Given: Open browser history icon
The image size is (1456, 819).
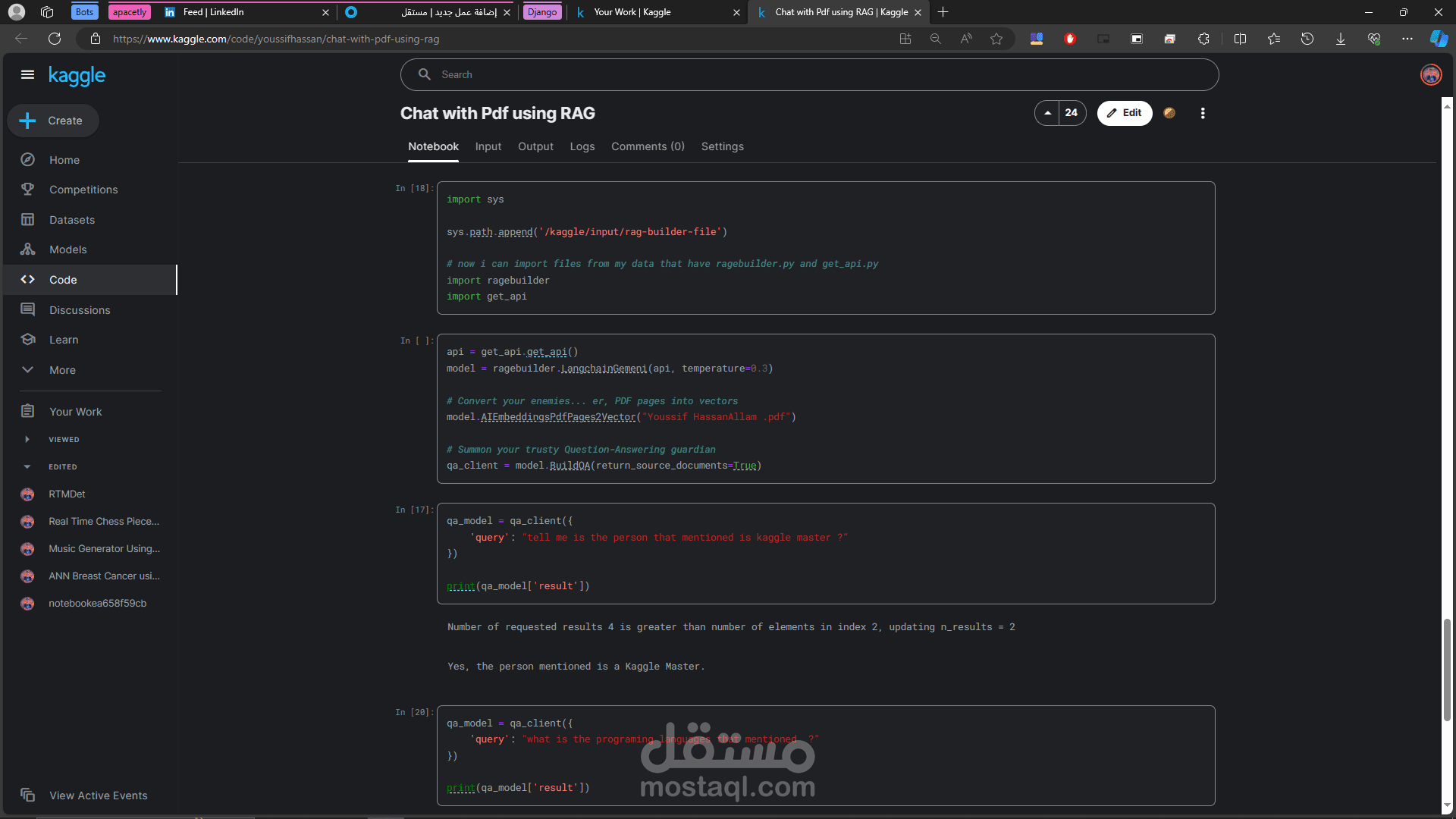Looking at the screenshot, I should pos(1307,39).
